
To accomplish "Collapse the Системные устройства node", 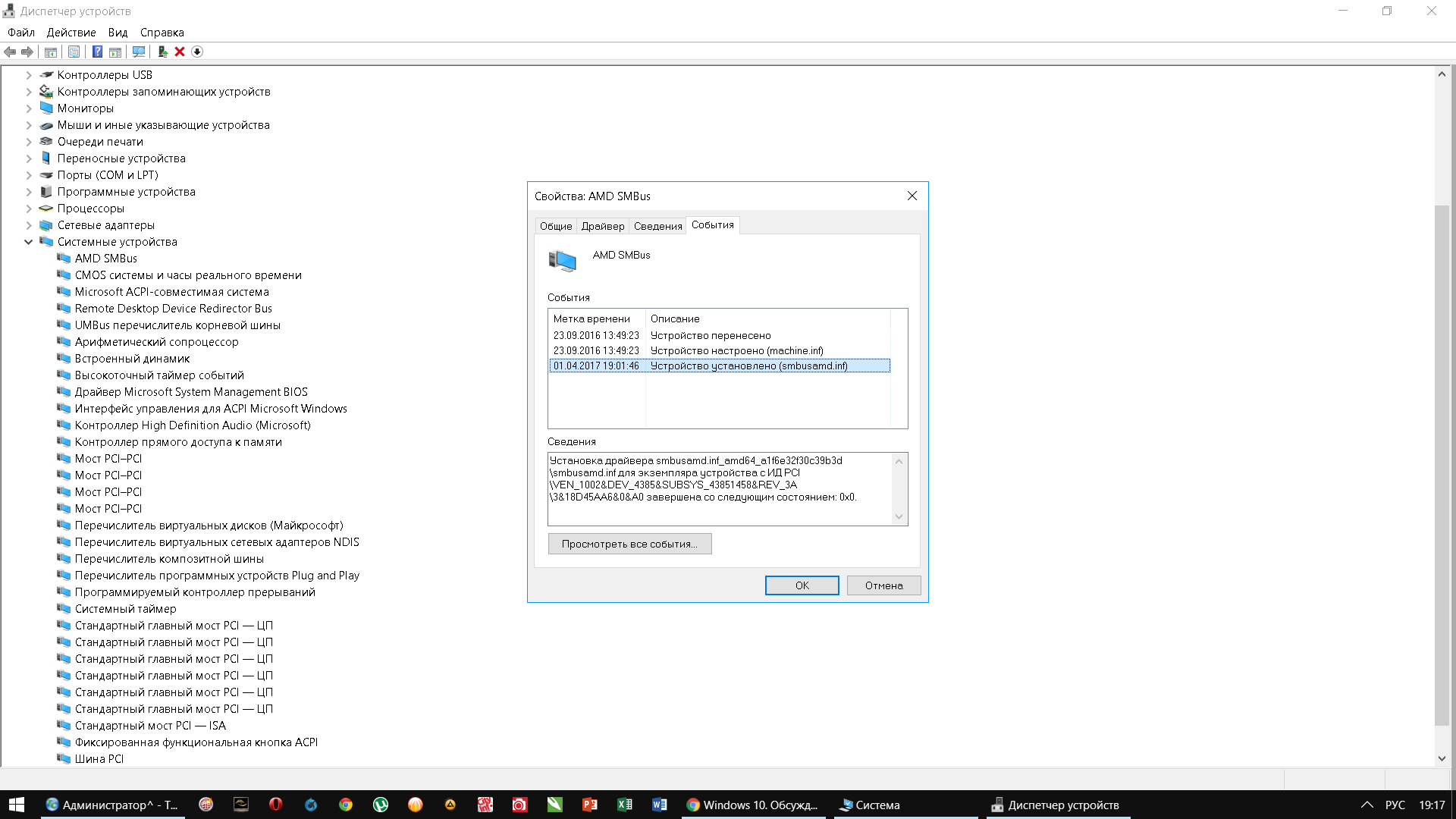I will coord(29,242).
